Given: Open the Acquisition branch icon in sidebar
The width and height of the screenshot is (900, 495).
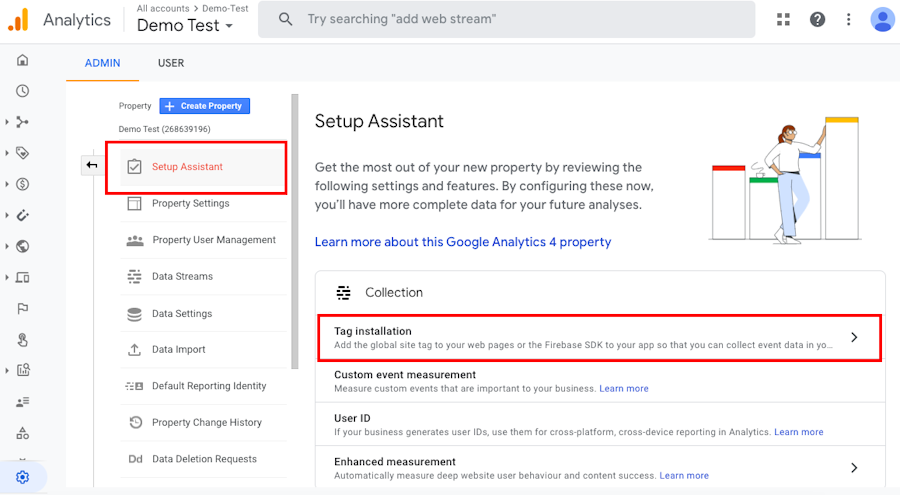Looking at the screenshot, I should point(22,122).
